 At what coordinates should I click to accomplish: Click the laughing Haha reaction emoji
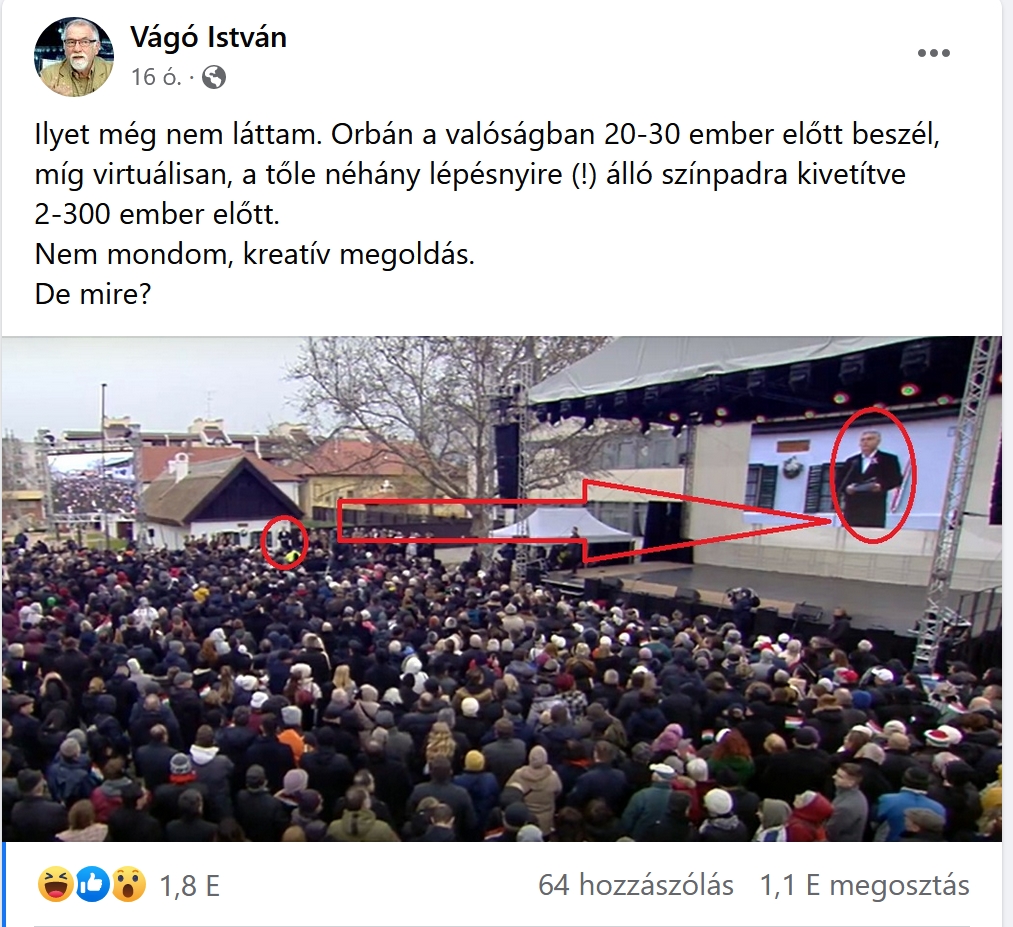[55, 885]
